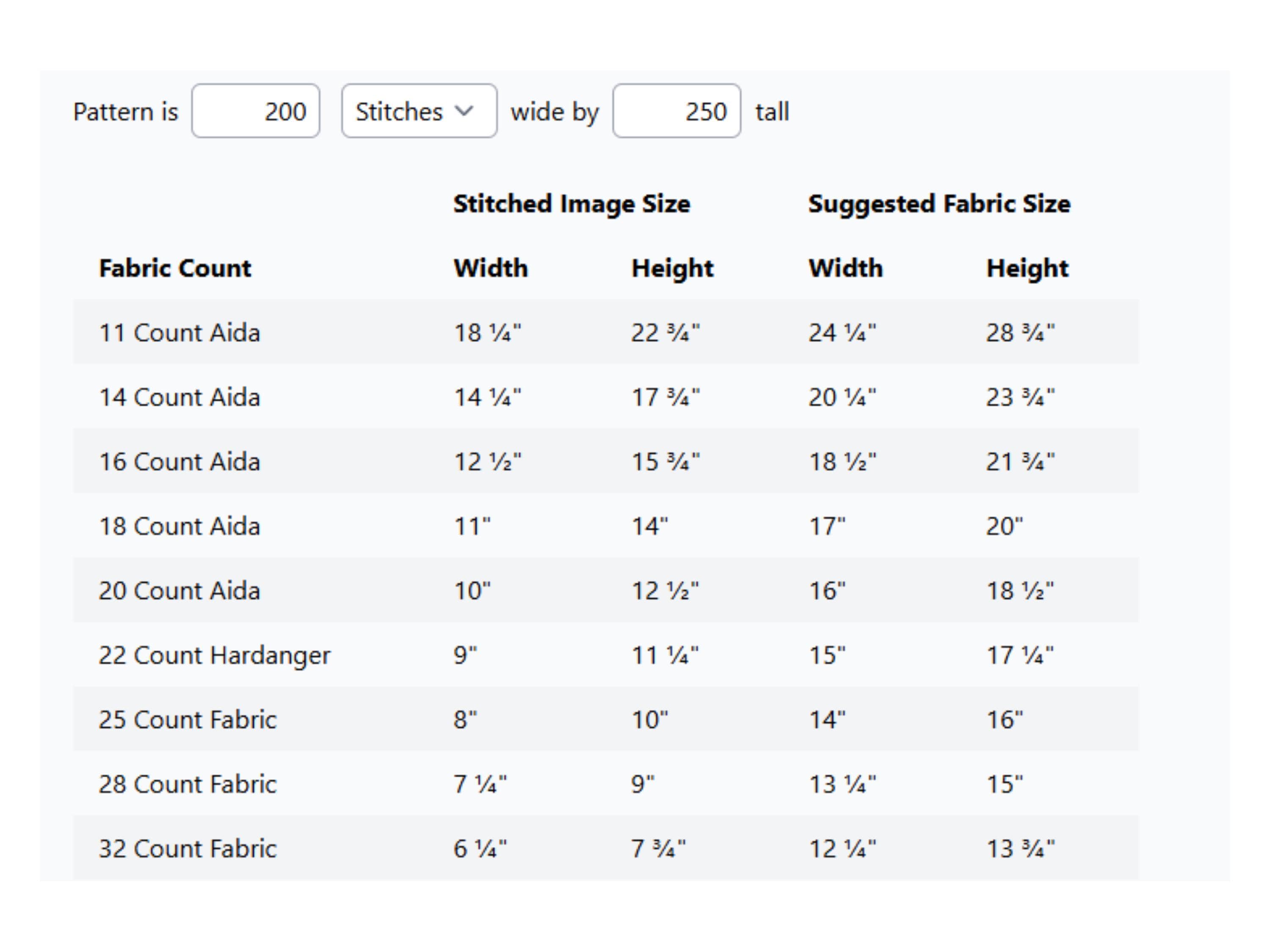Click the 22 ¾" stitched height for 11 Count
Screen dimensions: 1270x952
(x=665, y=333)
